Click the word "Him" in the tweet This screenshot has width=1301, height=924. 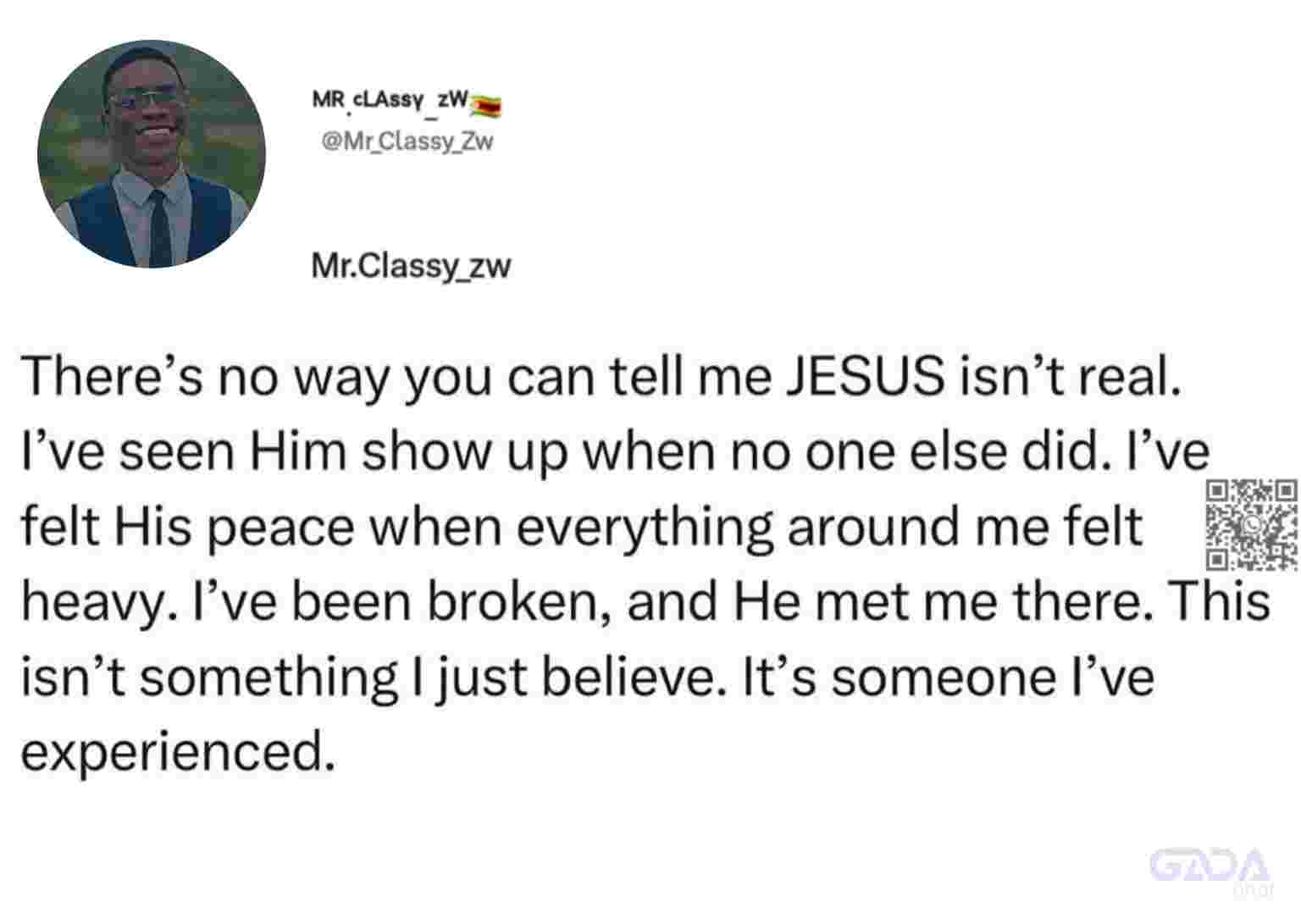(x=297, y=451)
